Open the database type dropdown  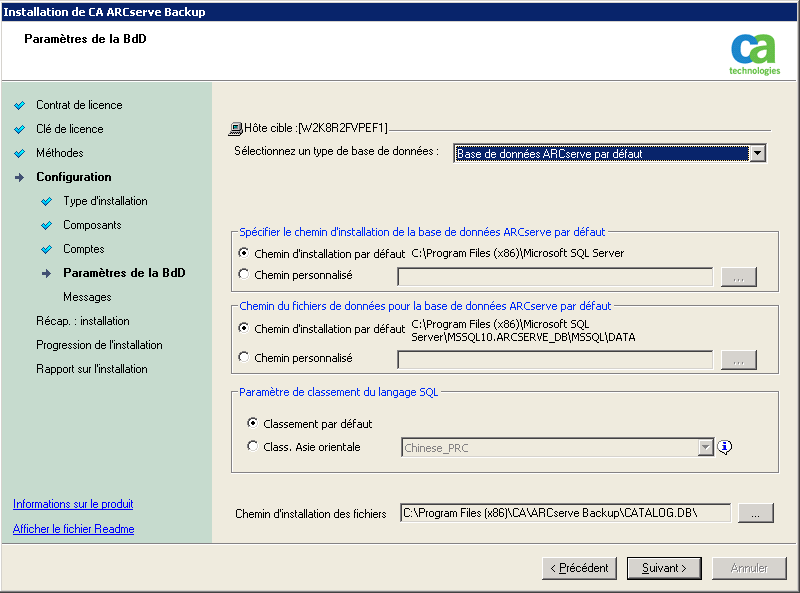[757, 153]
